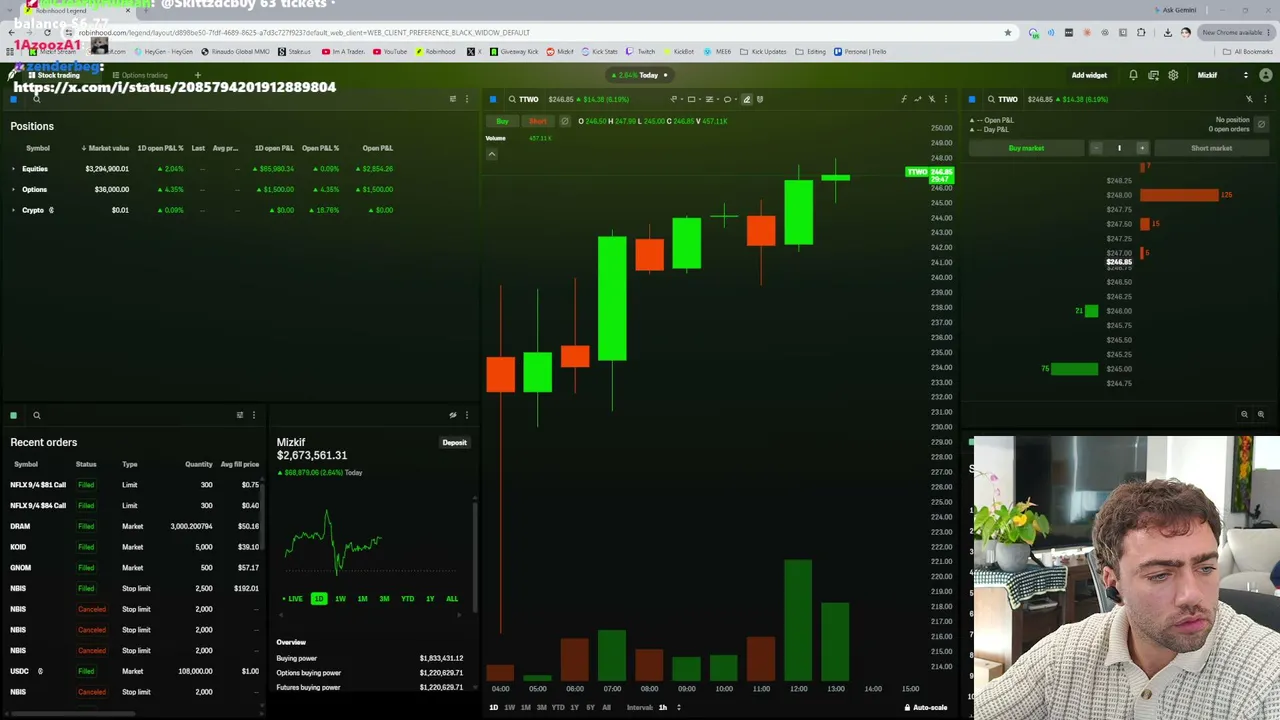Select ALL range on portfolio chart

tap(452, 599)
